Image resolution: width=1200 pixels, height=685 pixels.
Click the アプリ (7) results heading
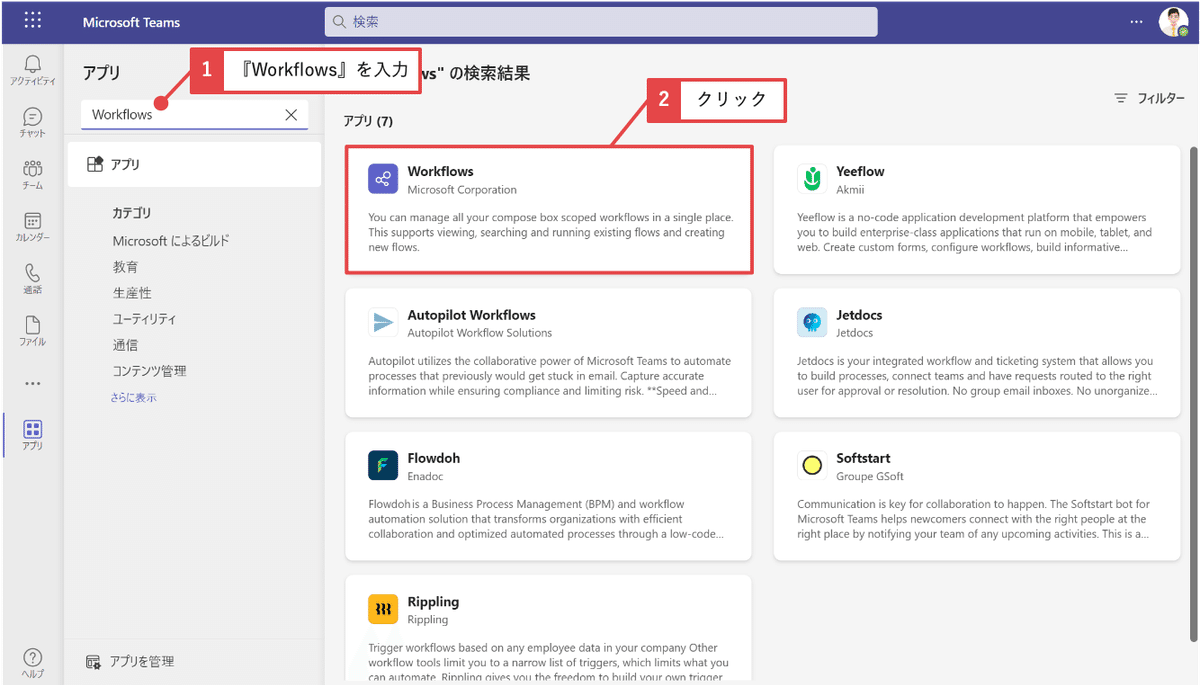click(368, 121)
